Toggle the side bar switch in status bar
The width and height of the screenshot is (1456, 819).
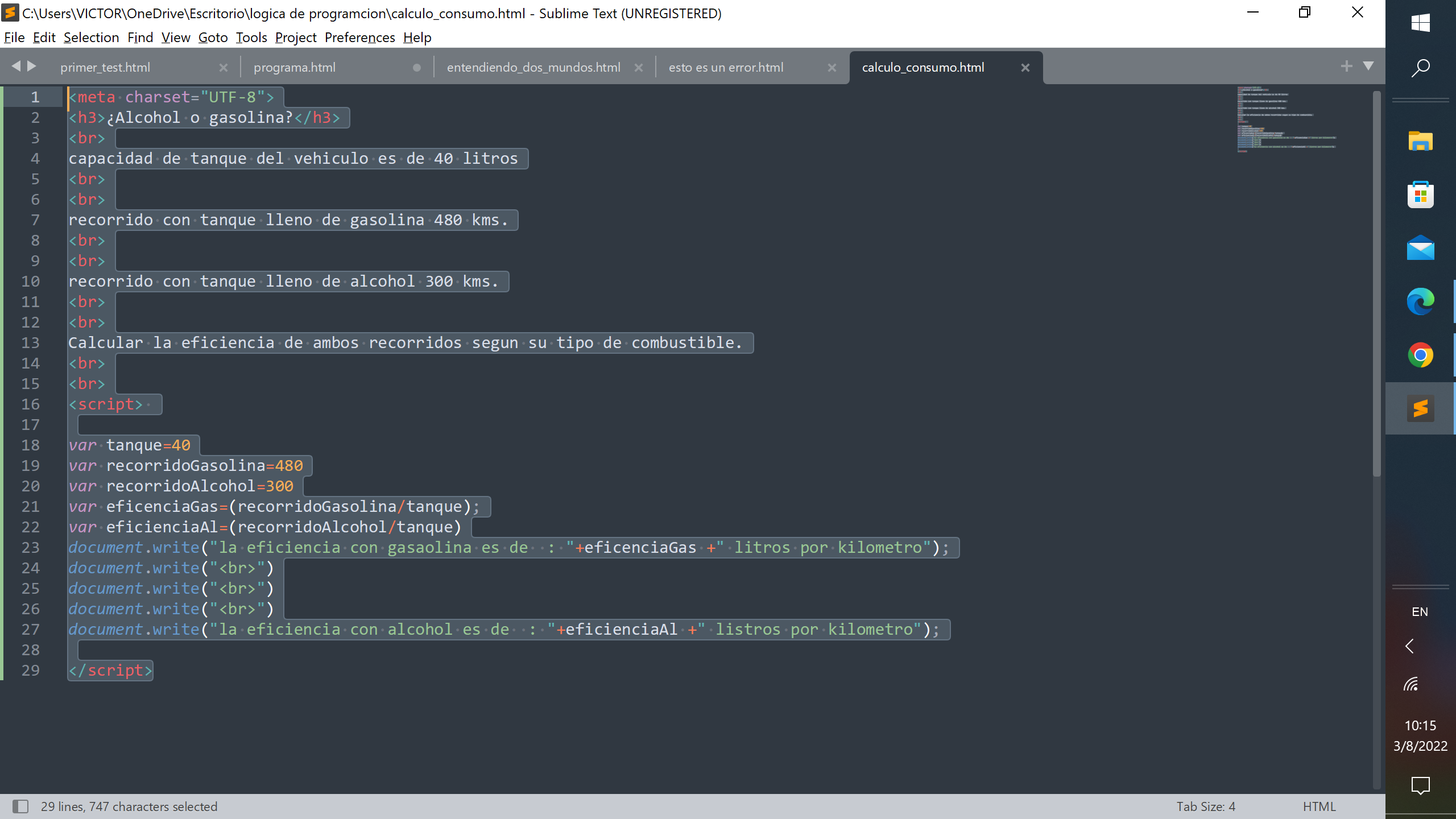(20, 806)
